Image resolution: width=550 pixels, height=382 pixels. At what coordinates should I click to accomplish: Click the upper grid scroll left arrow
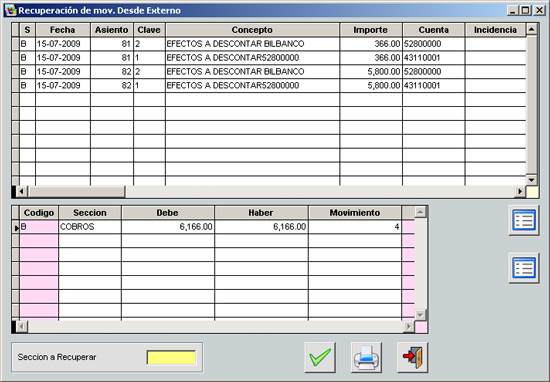pos(21,192)
